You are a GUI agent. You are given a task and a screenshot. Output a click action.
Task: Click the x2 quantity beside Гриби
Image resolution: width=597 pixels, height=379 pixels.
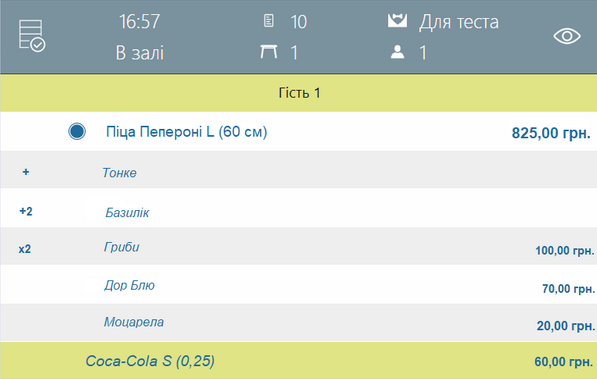point(25,249)
